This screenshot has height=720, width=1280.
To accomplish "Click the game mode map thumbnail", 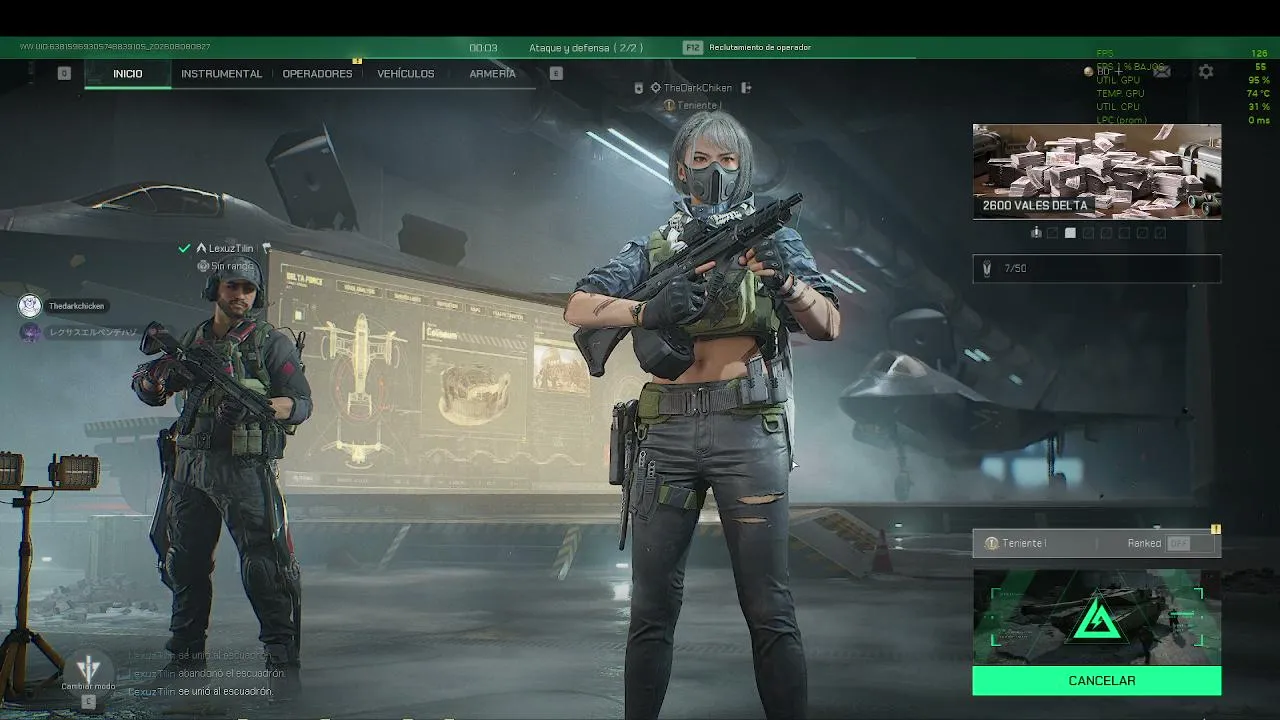I will [x=1097, y=618].
